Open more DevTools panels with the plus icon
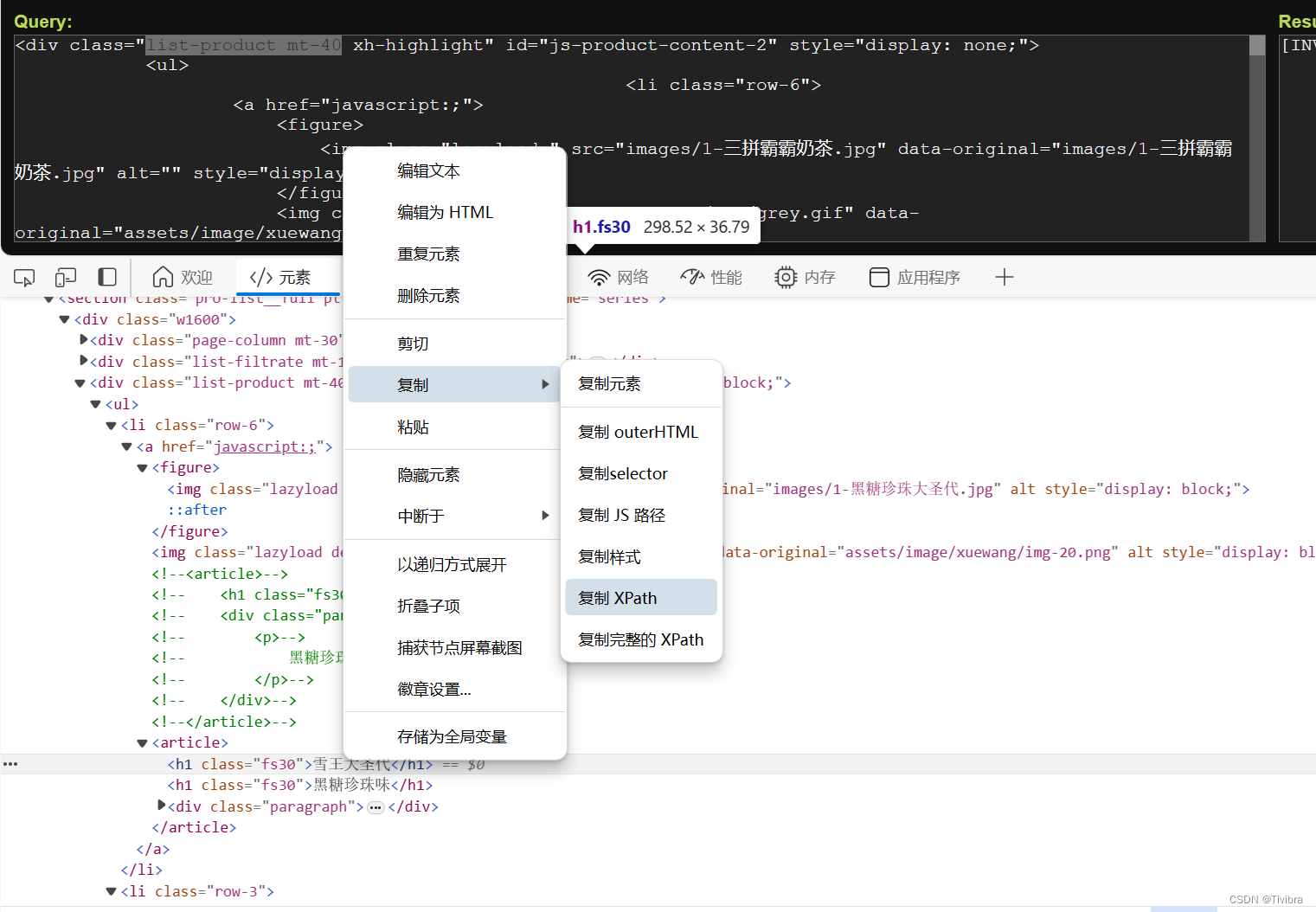1316x912 pixels. [x=1004, y=277]
